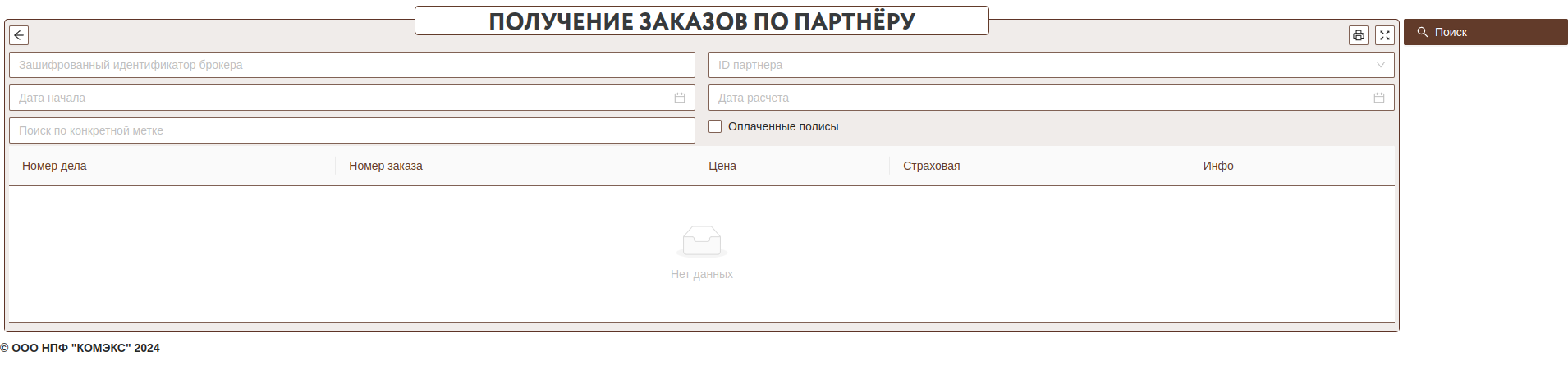Focus the Поиск по конкретной метке field
This screenshot has width=1568, height=379.
[x=351, y=130]
